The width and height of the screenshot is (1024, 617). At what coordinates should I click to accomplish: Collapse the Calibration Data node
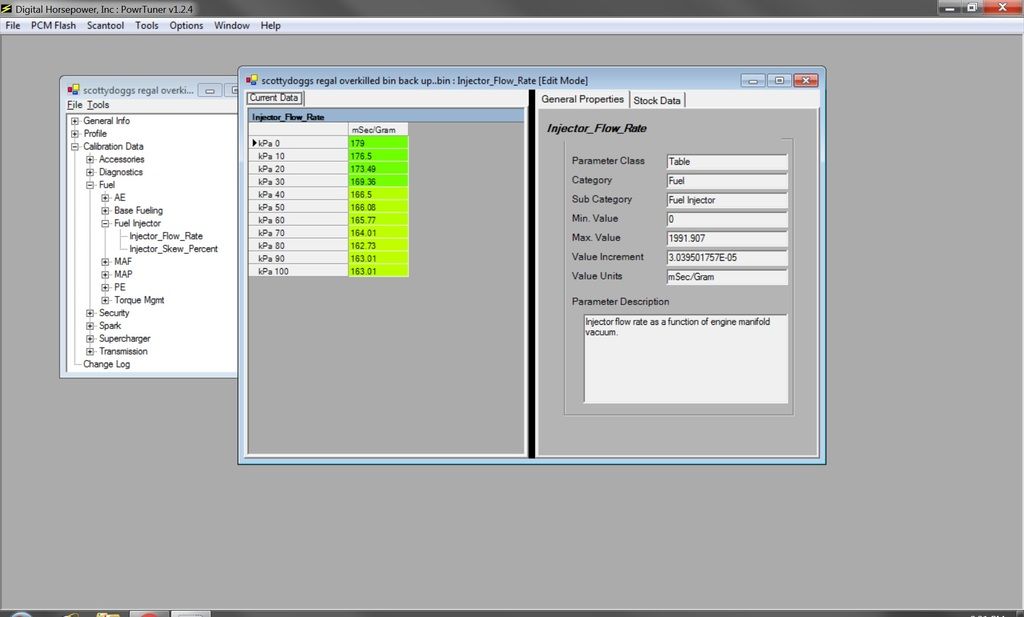75,146
